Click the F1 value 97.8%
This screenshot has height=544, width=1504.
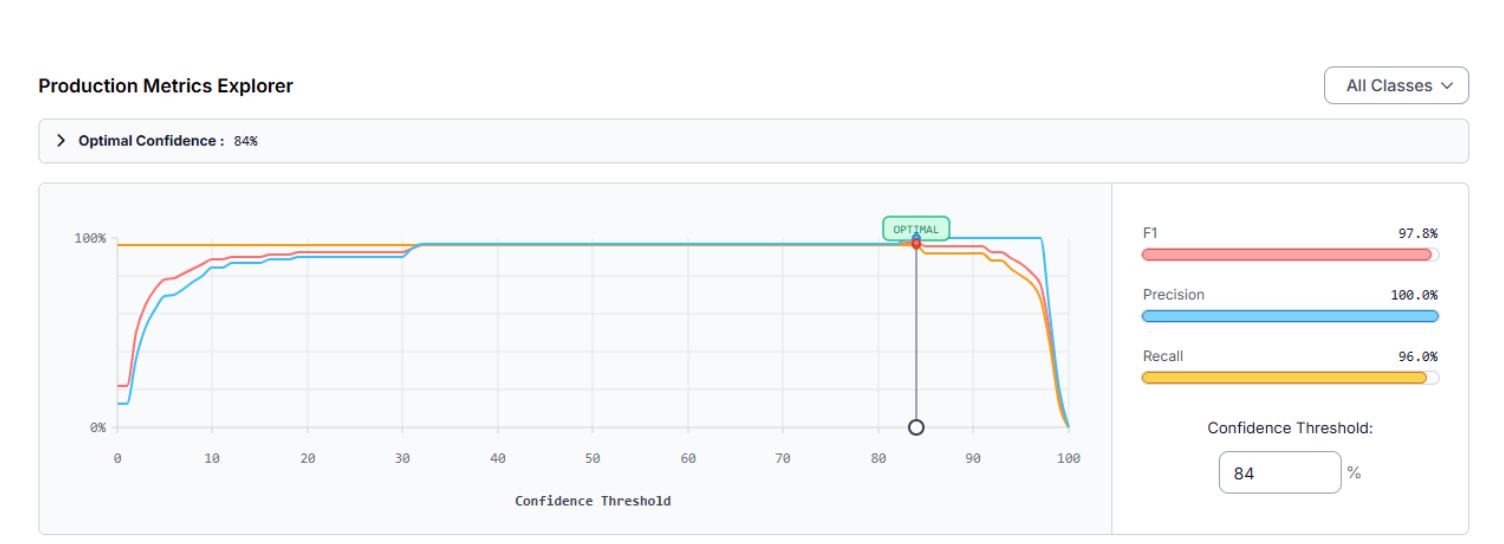[x=1417, y=233]
